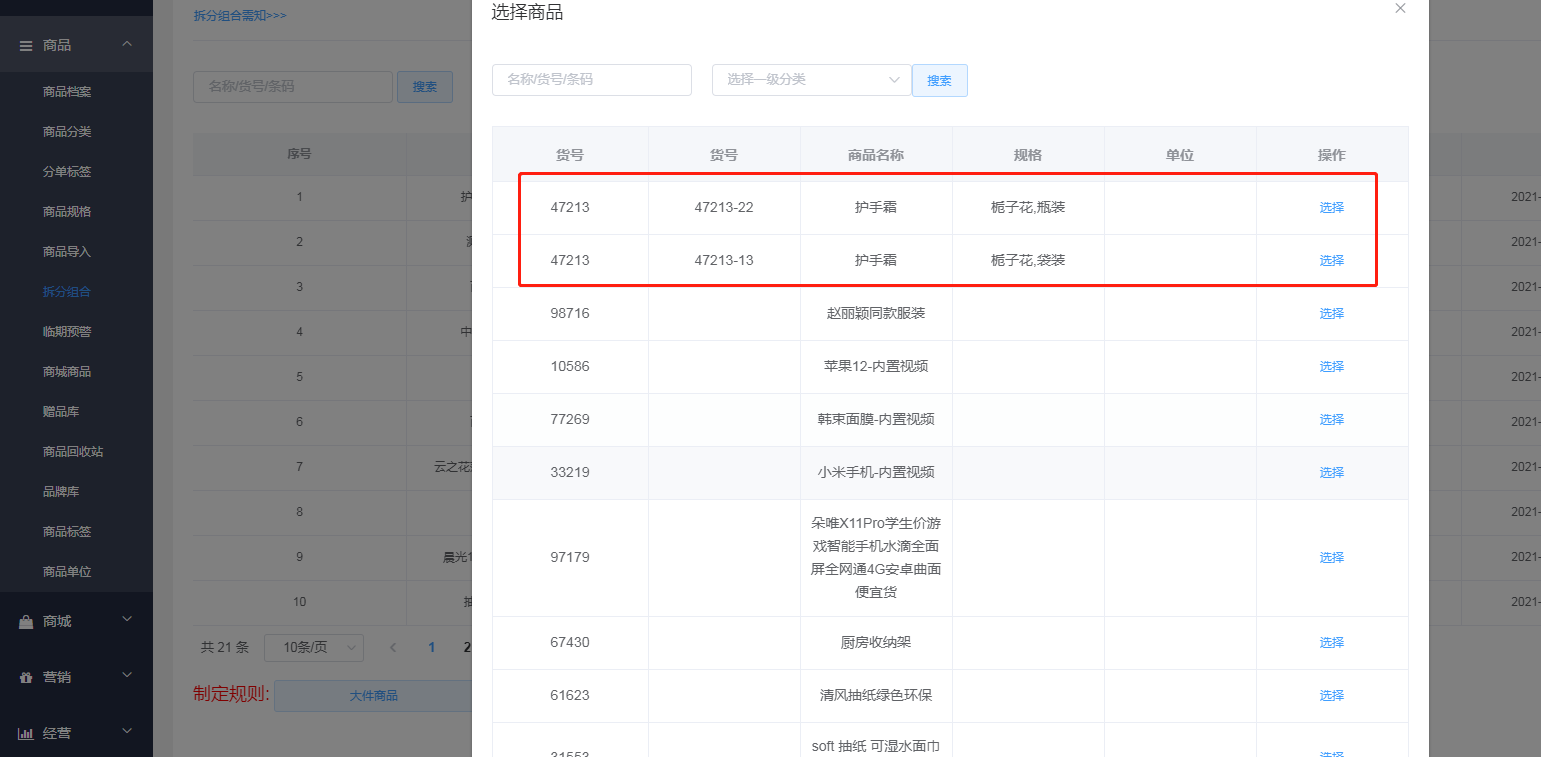This screenshot has height=757, width=1541.
Task: Open the 10条/页 page size dropdown
Action: 313,647
